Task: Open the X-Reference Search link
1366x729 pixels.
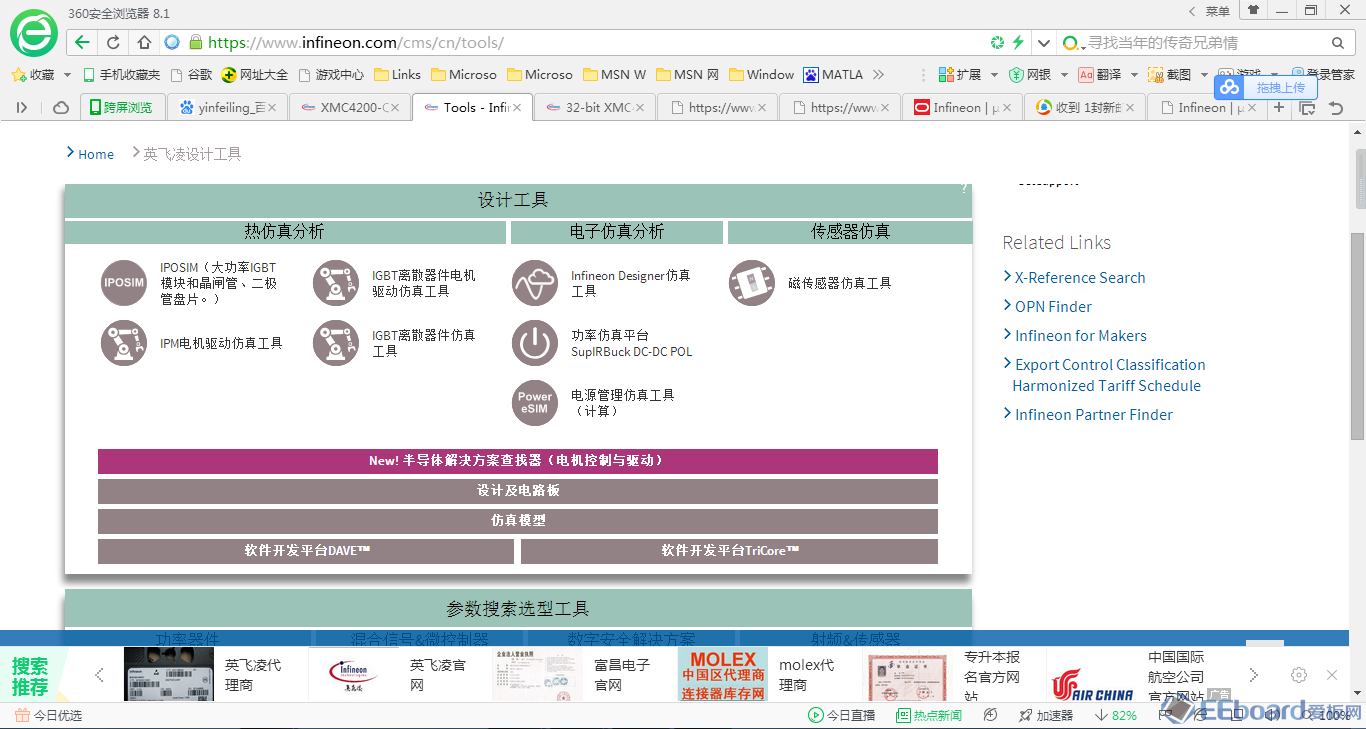Action: pyautogui.click(x=1080, y=278)
